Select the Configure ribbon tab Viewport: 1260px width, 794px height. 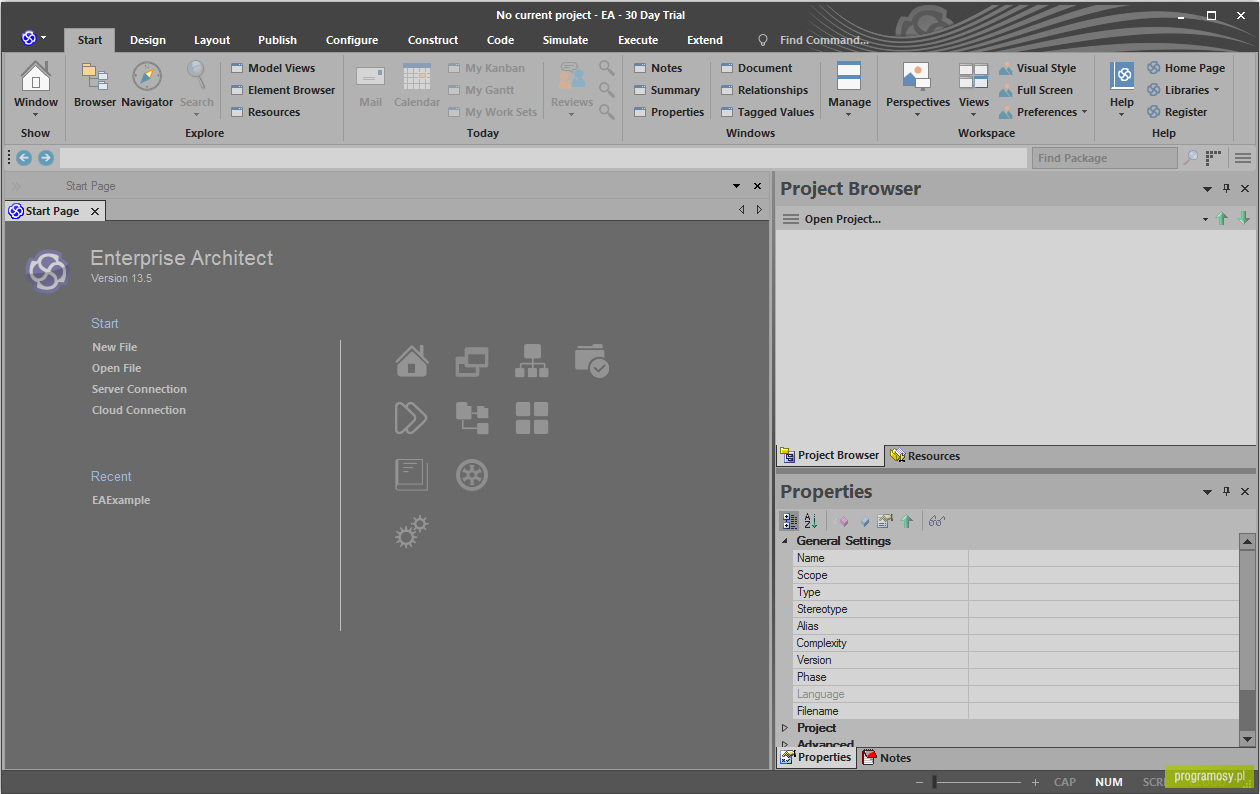(352, 40)
